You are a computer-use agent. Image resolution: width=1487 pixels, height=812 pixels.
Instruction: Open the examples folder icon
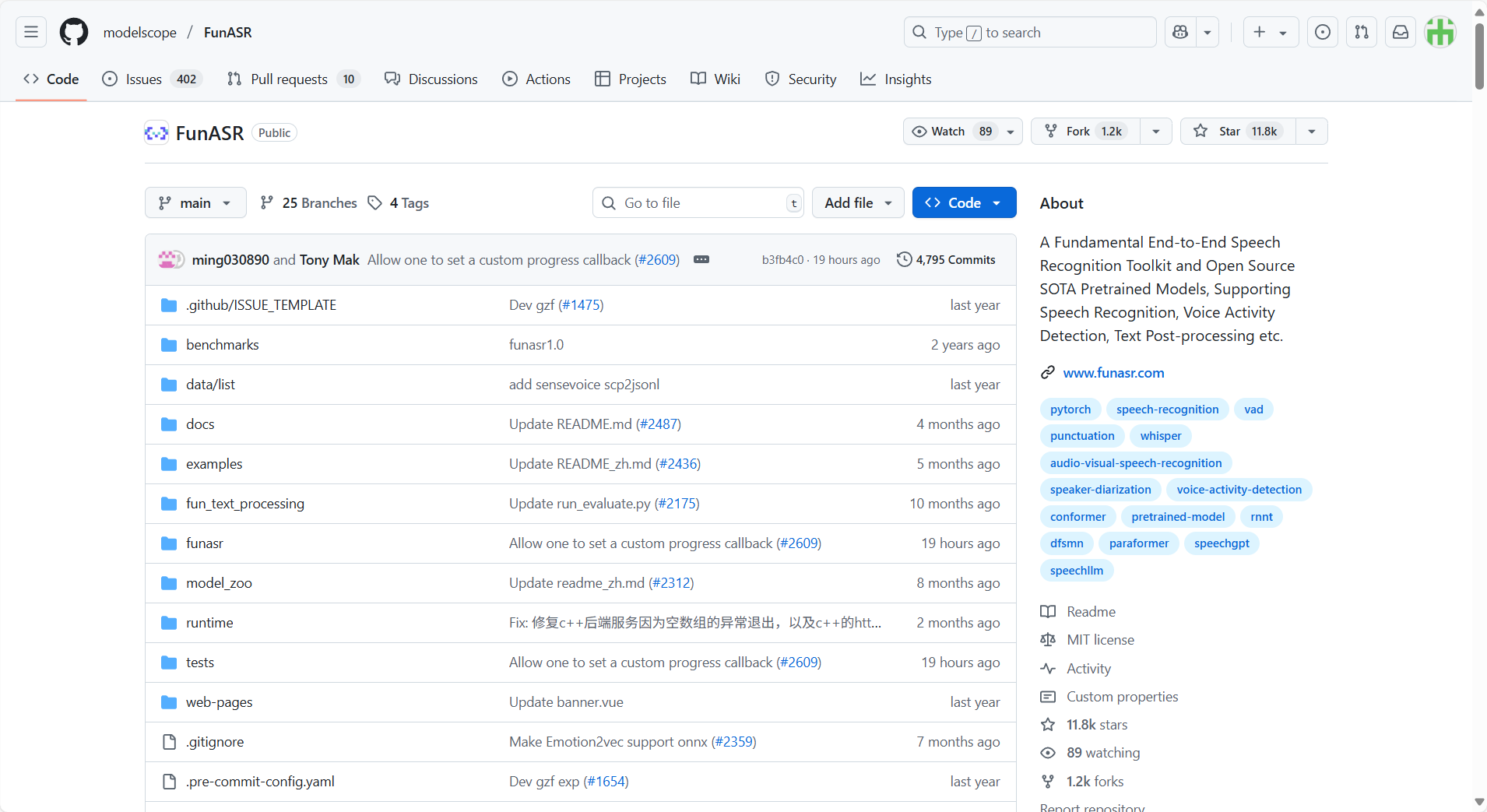169,463
